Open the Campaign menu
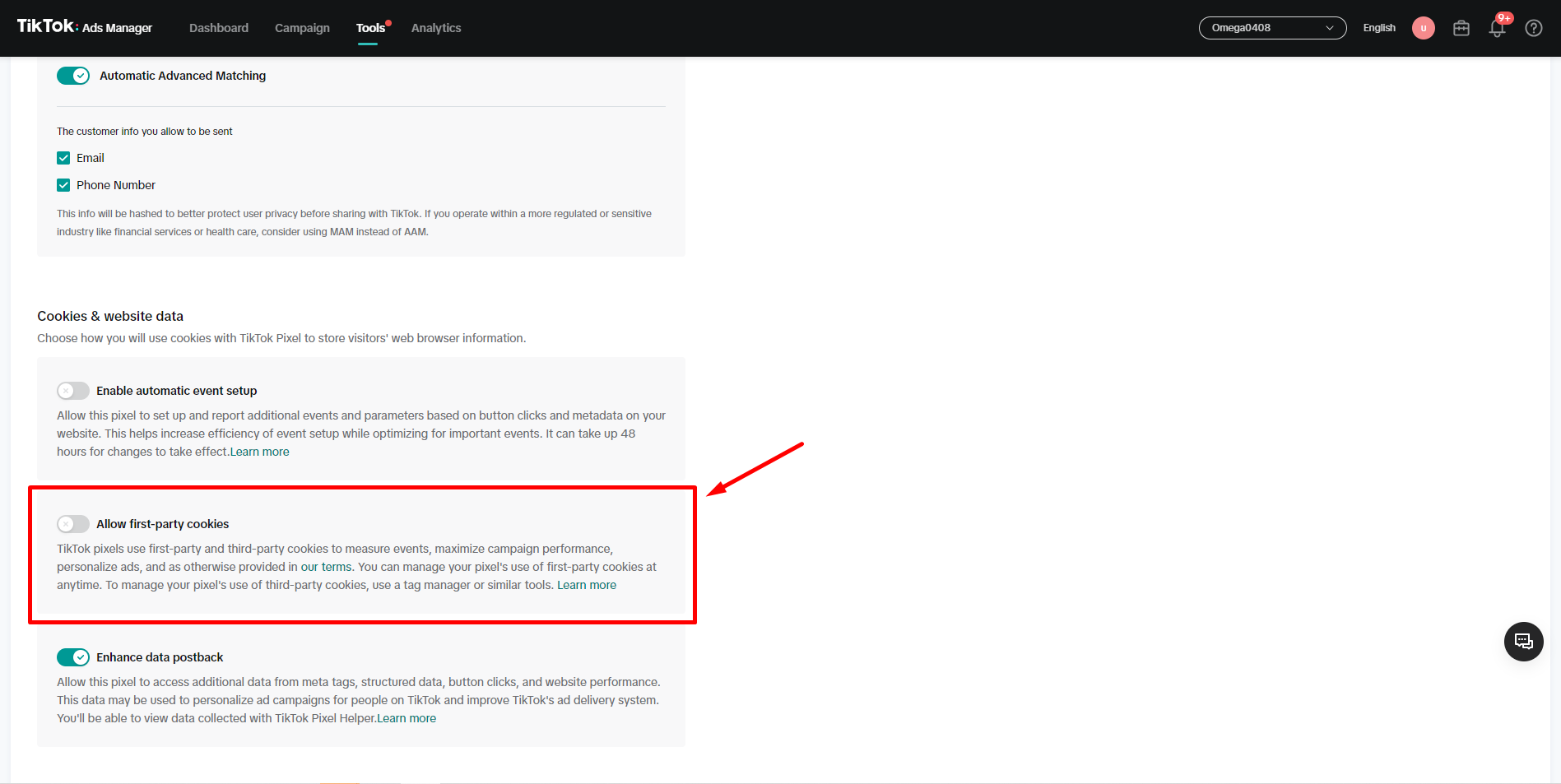 [302, 28]
